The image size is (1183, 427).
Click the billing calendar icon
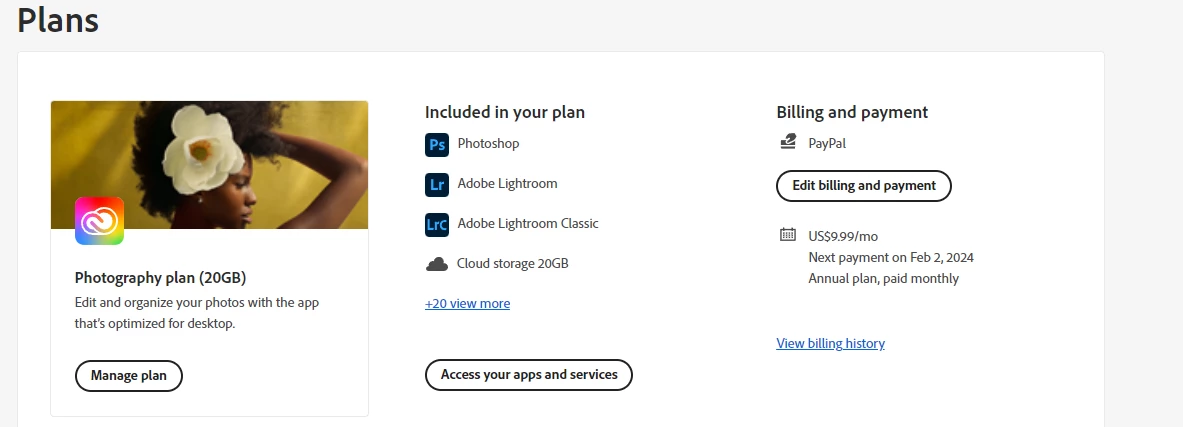[788, 235]
